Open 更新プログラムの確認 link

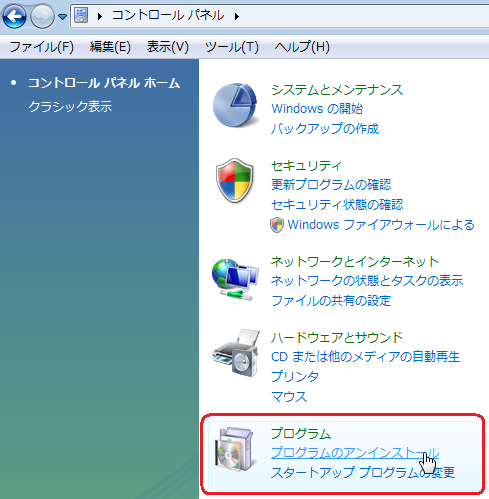pyautogui.click(x=331, y=185)
